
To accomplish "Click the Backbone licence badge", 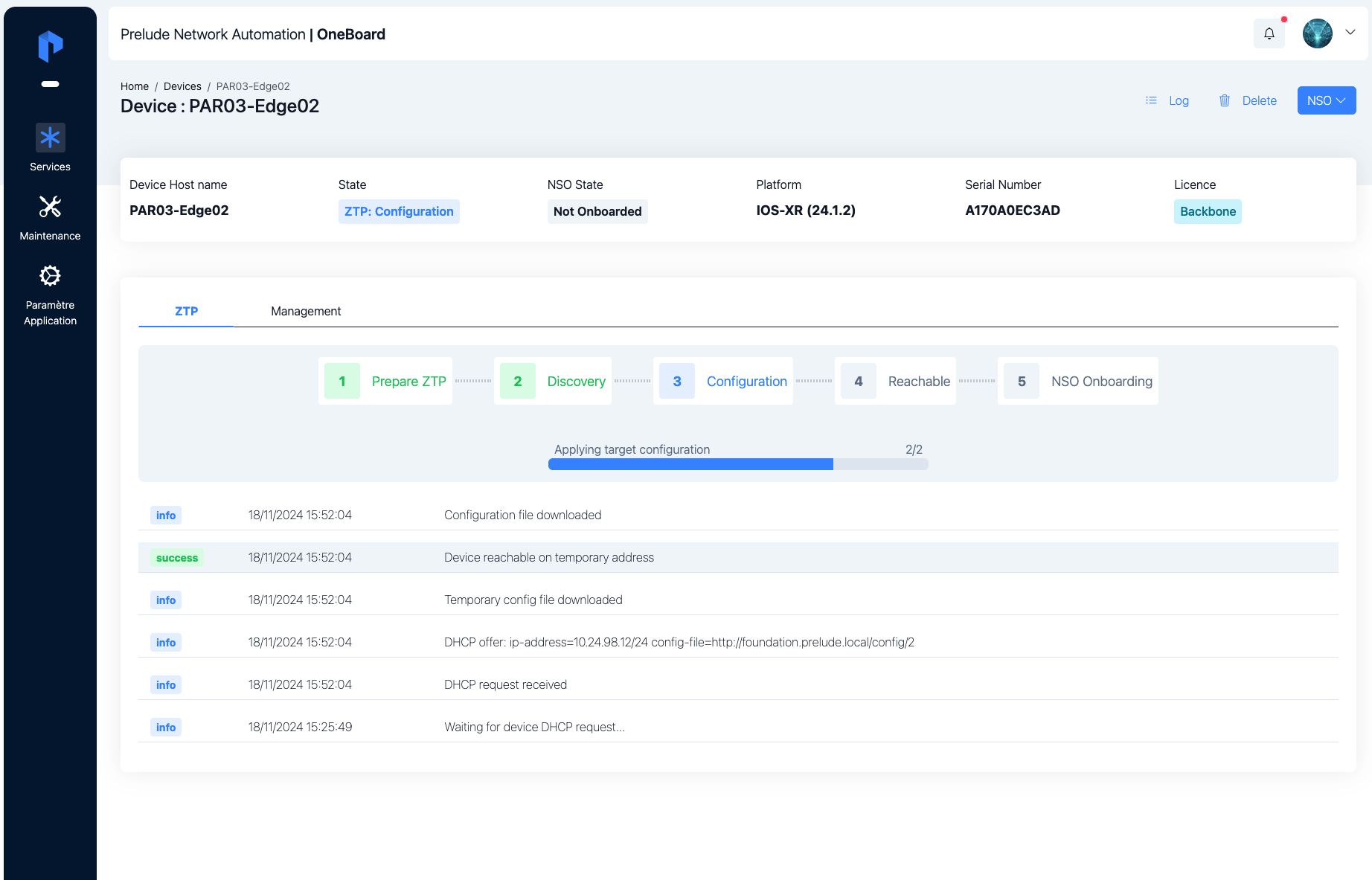I will 1207,211.
